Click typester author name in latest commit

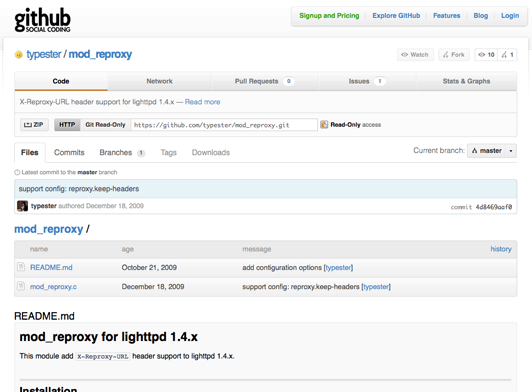point(44,206)
